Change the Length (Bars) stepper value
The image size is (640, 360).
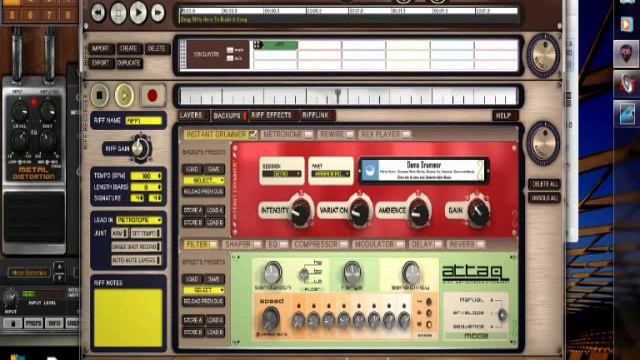coord(146,187)
